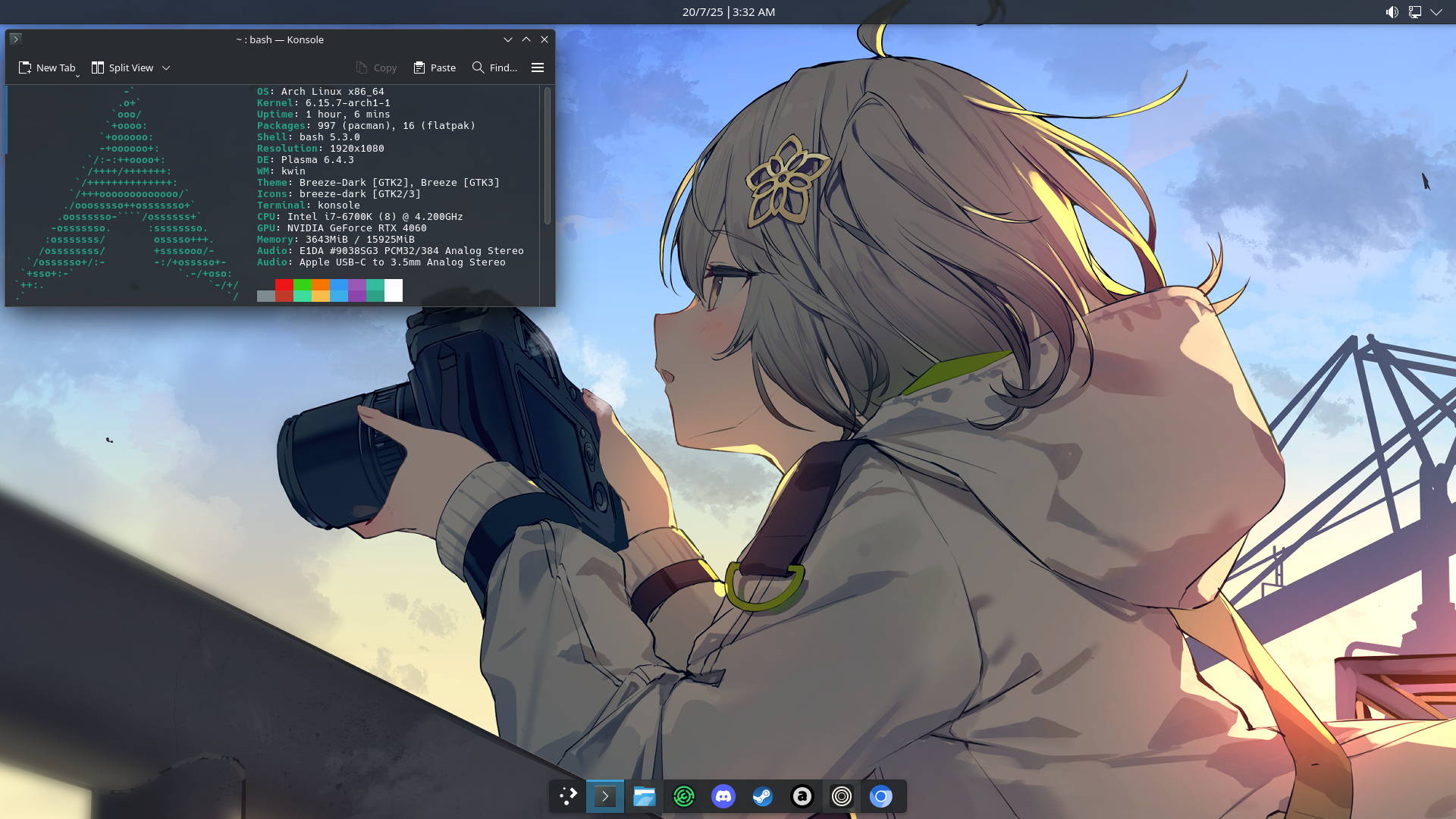
Task: Click the 'Kernel: 6.15.7-arch1-1' line
Action: pos(324,102)
